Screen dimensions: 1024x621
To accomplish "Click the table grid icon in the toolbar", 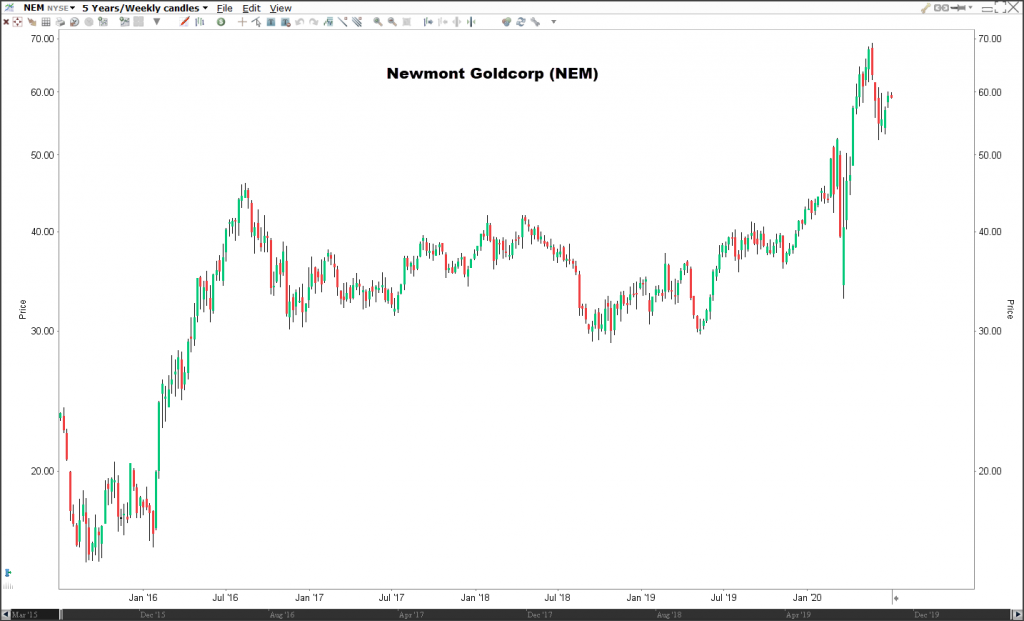I will 46,22.
